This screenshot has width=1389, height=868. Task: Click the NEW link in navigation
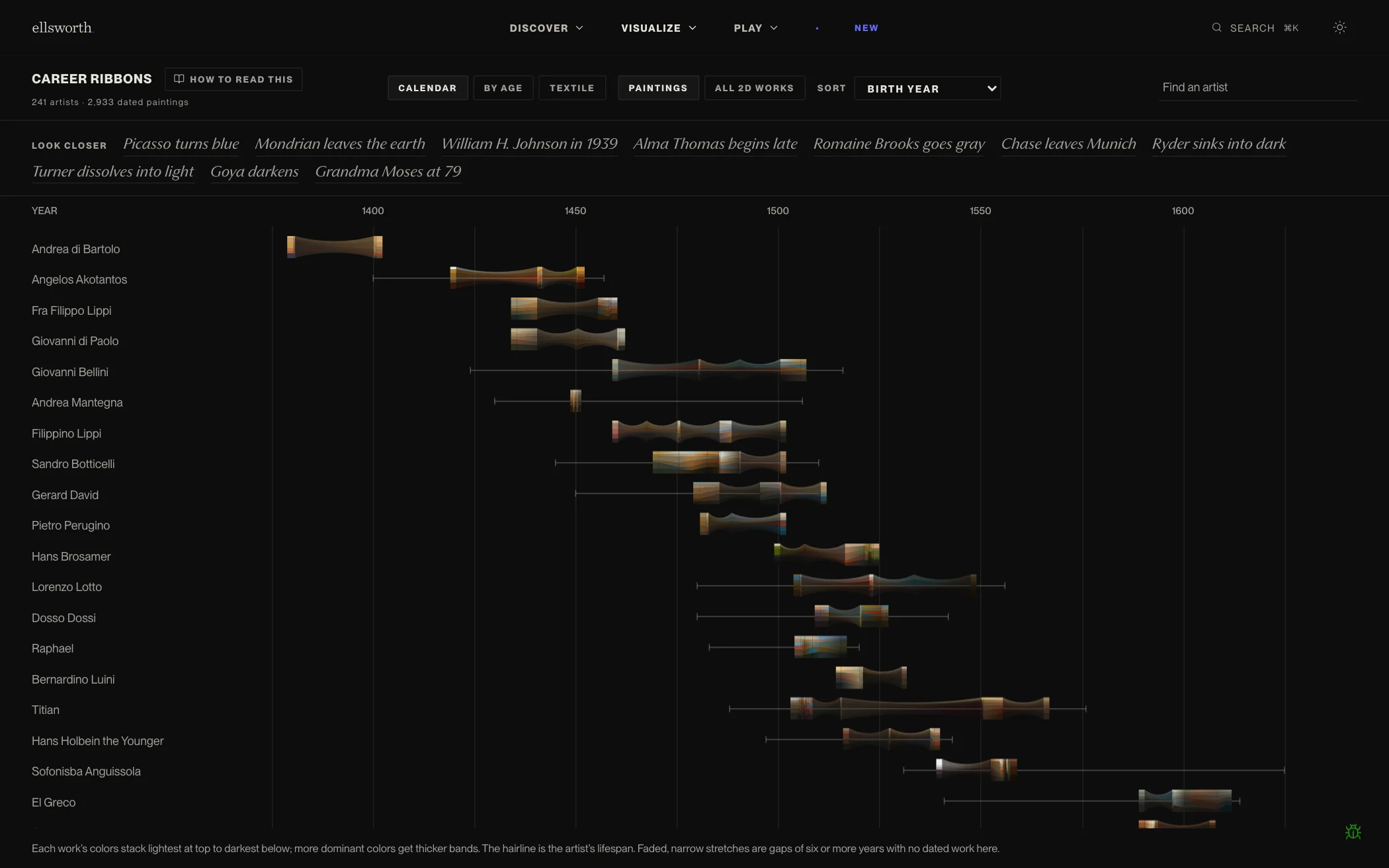(x=866, y=28)
